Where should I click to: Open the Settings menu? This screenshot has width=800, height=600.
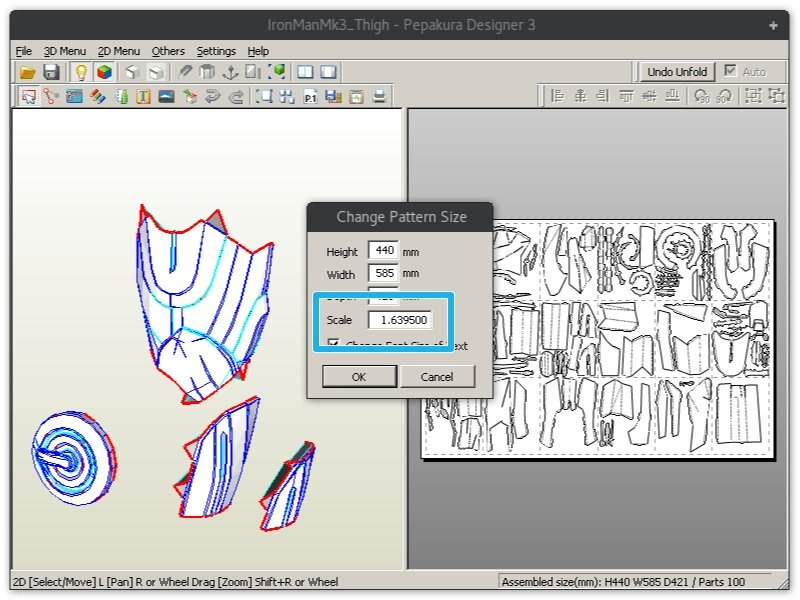click(x=216, y=51)
